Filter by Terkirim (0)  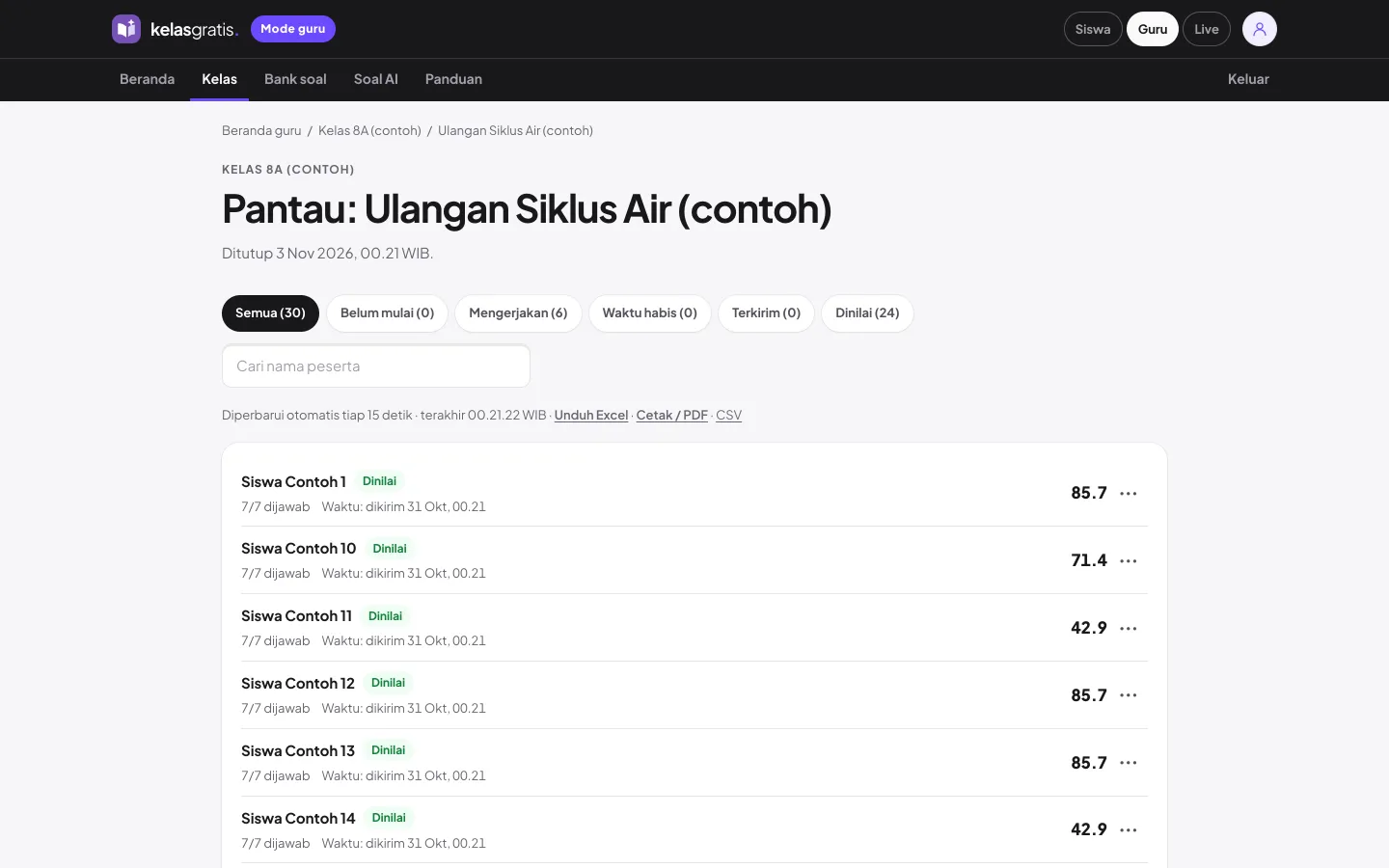pos(766,313)
